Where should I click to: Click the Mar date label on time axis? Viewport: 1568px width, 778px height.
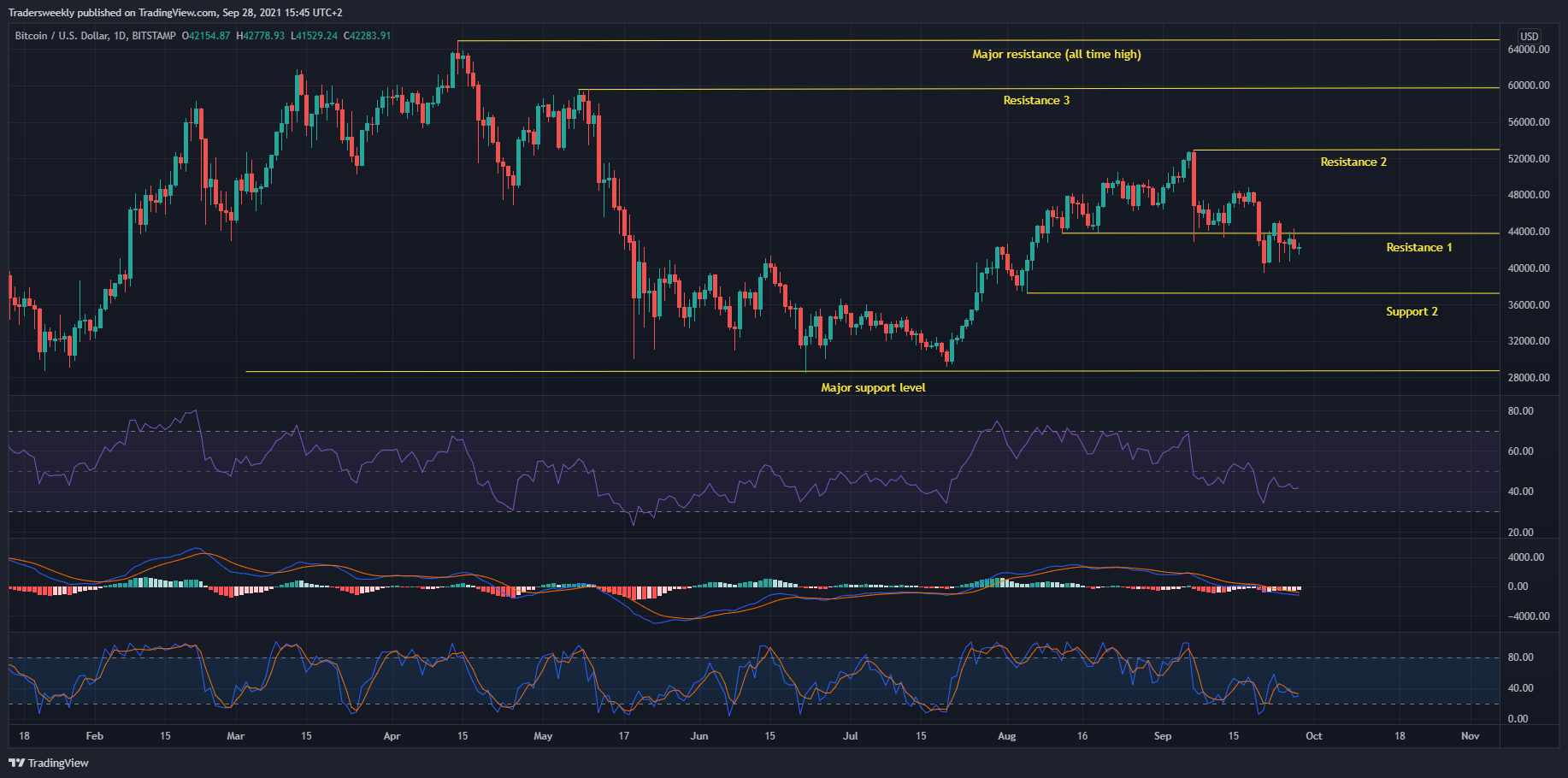[x=235, y=736]
